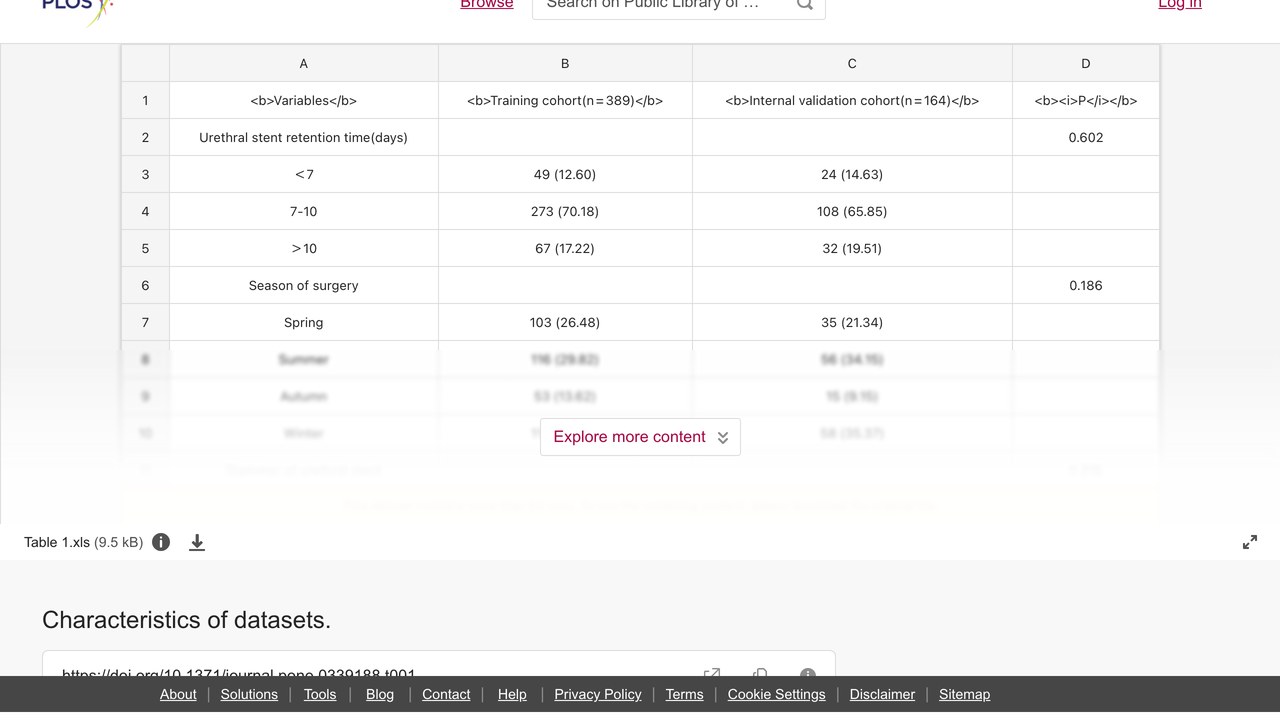Open the Terms link
The image size is (1280, 720).
pyautogui.click(x=685, y=694)
